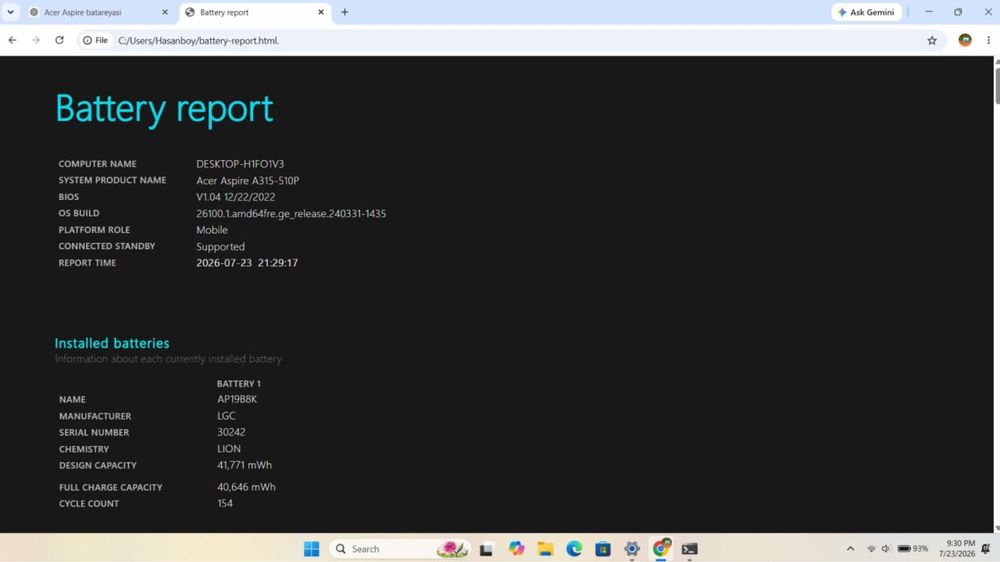This screenshot has height=562, width=1000.
Task: Click the Ask Gemini button
Action: pos(866,12)
